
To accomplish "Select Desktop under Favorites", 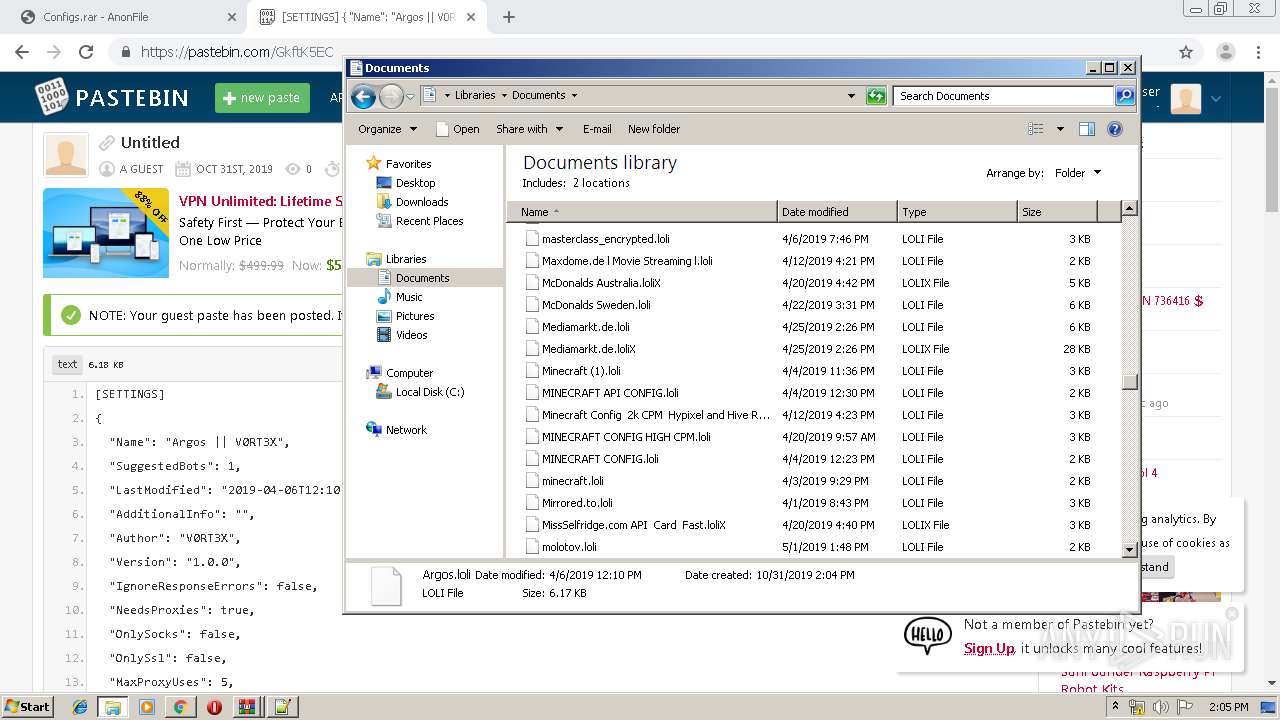I will pos(415,183).
